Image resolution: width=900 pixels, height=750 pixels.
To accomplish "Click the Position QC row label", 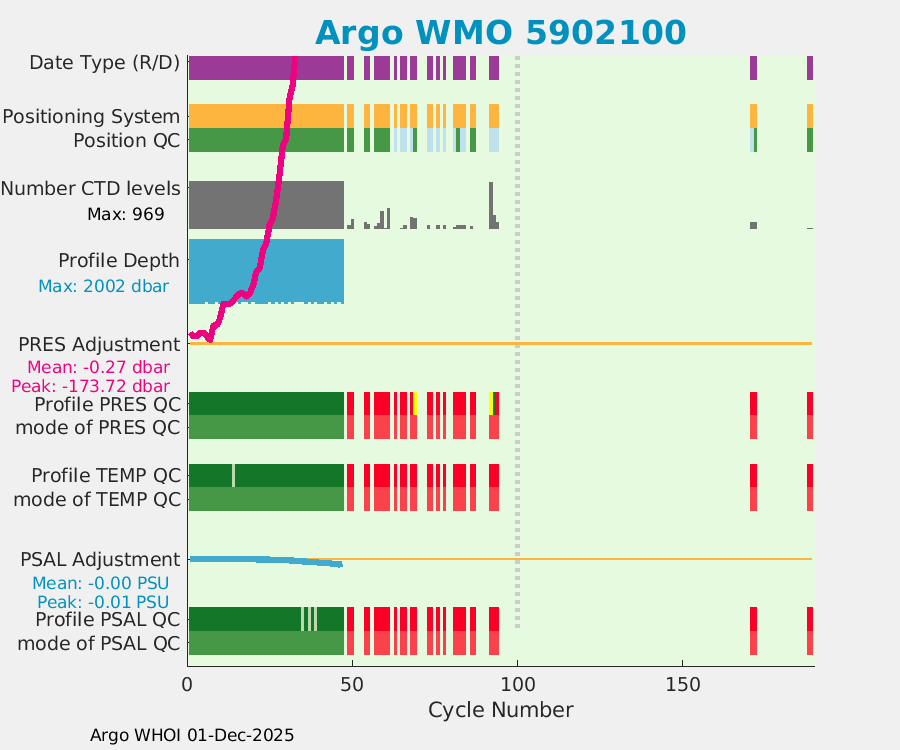I will pos(126,140).
